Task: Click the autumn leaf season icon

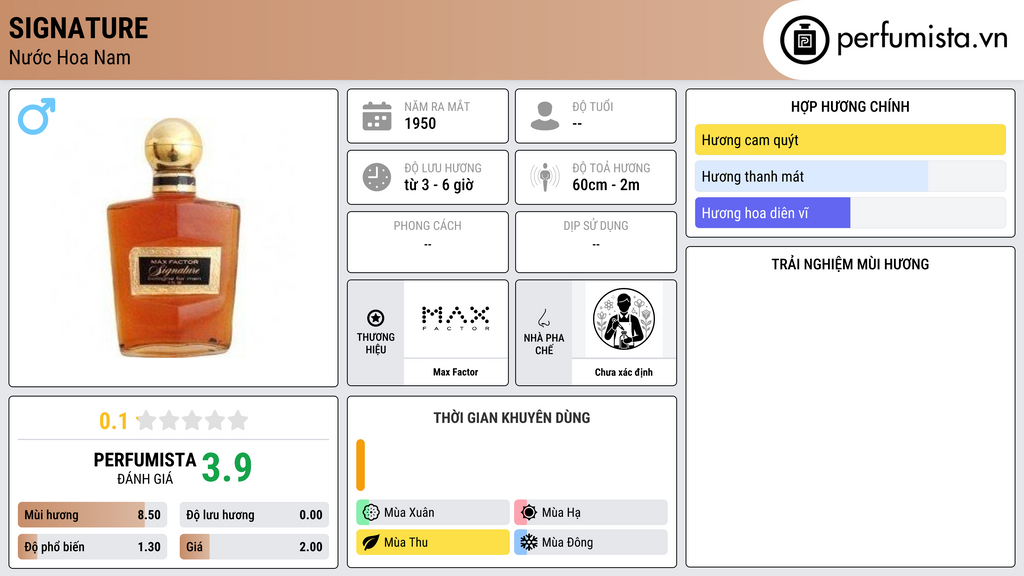Action: pyautogui.click(x=371, y=542)
